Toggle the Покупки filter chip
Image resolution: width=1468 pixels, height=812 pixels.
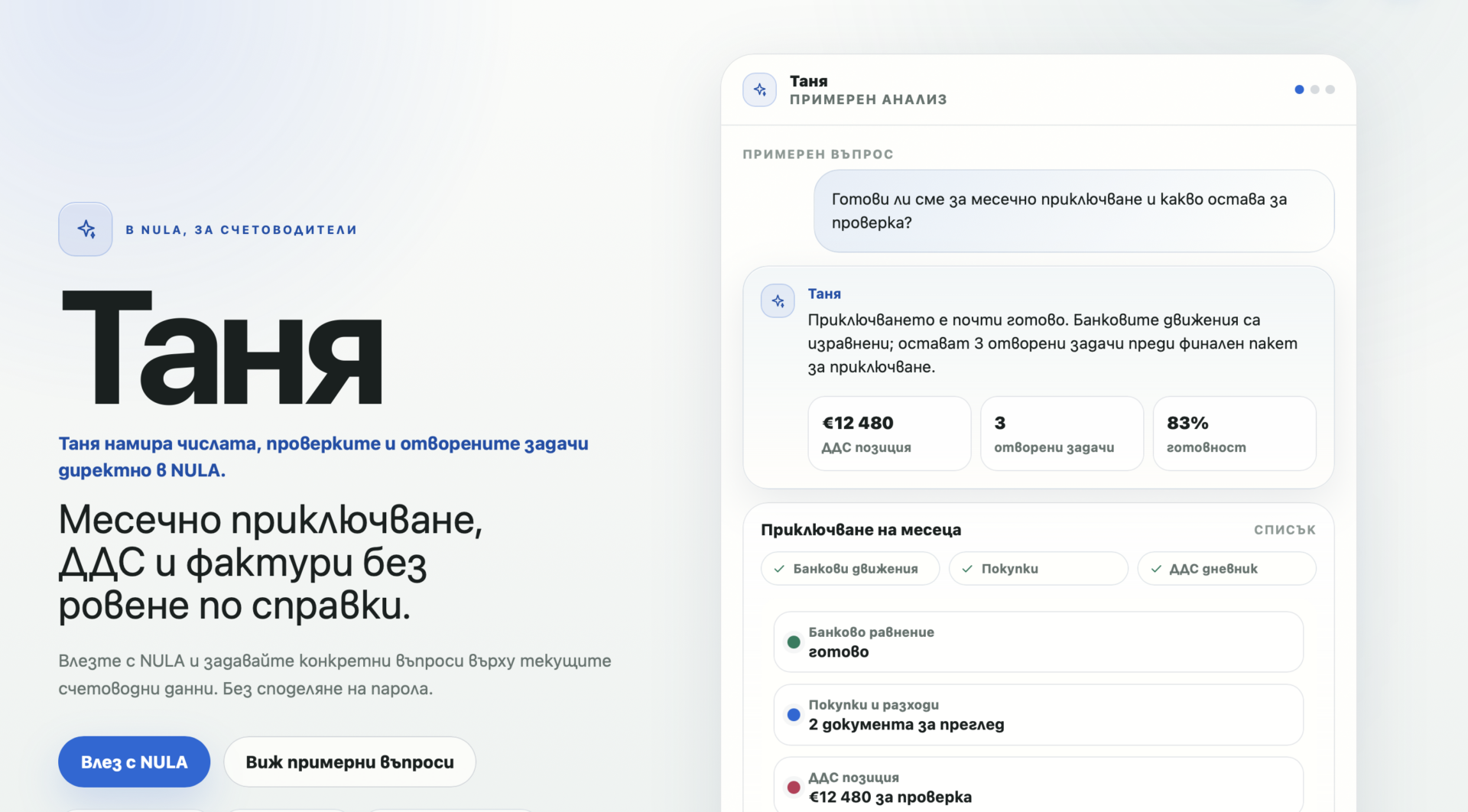pyautogui.click(x=1038, y=569)
